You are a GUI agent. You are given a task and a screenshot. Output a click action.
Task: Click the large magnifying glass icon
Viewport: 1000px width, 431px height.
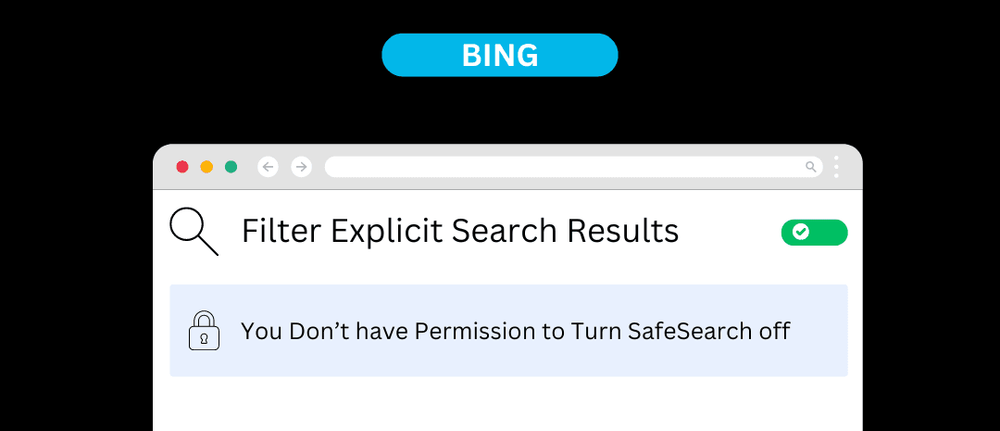click(x=194, y=232)
